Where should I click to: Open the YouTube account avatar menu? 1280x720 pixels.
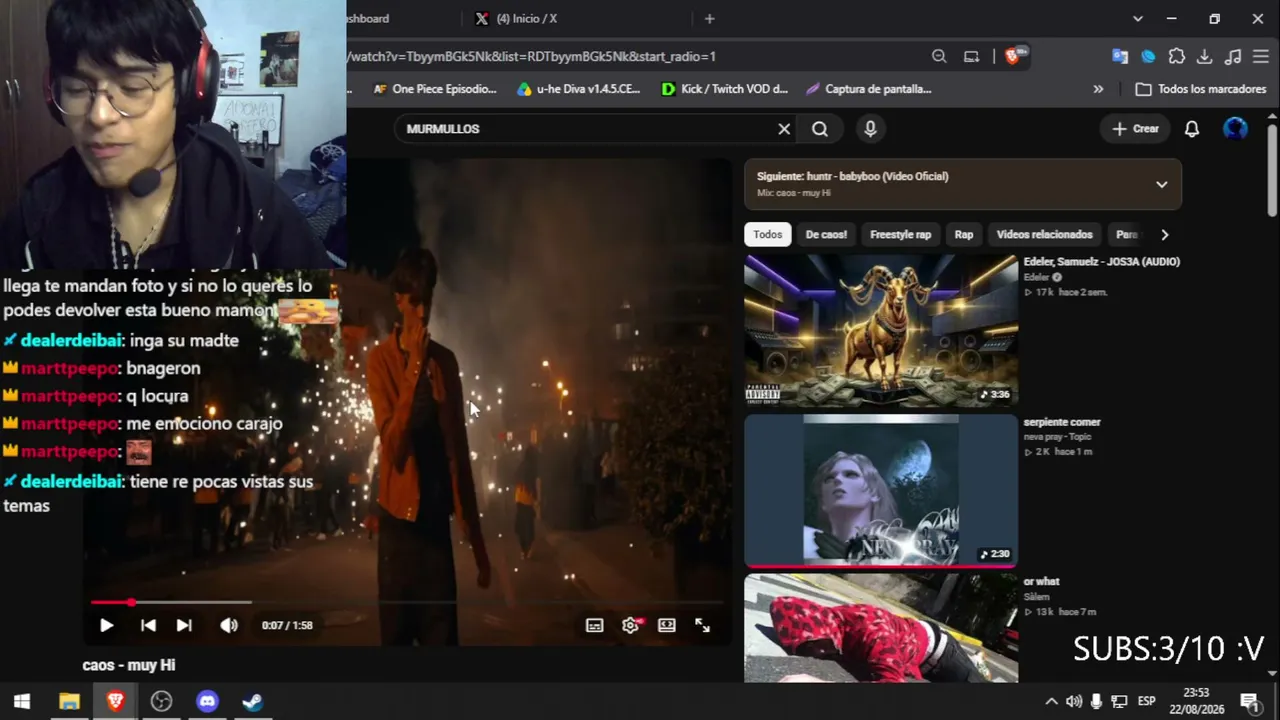coord(1236,128)
